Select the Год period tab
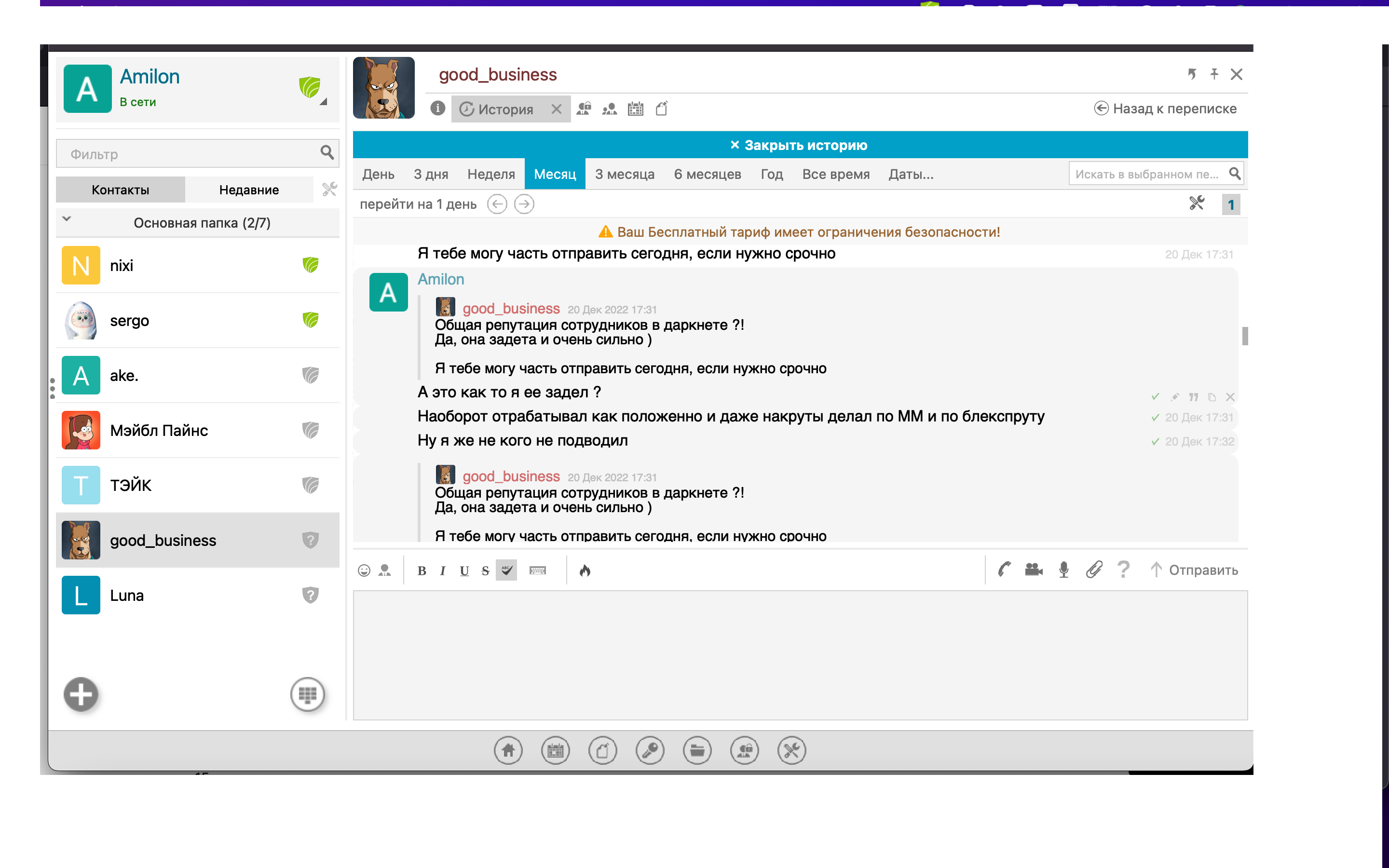1389x868 pixels. click(771, 174)
